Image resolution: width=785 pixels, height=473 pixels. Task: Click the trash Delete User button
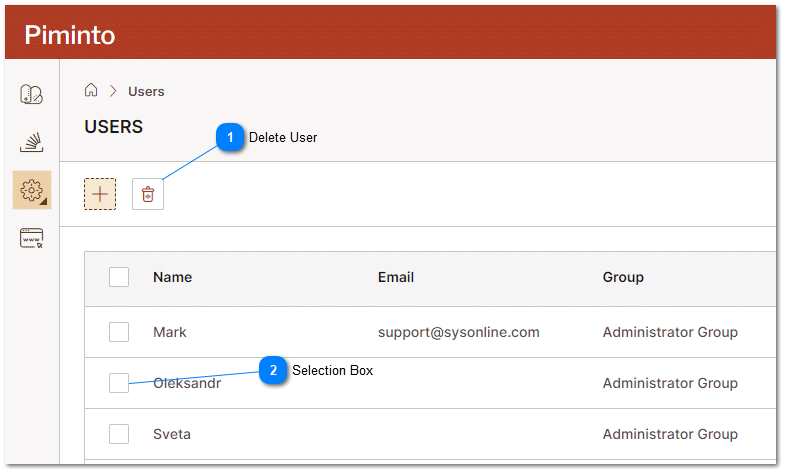[148, 194]
